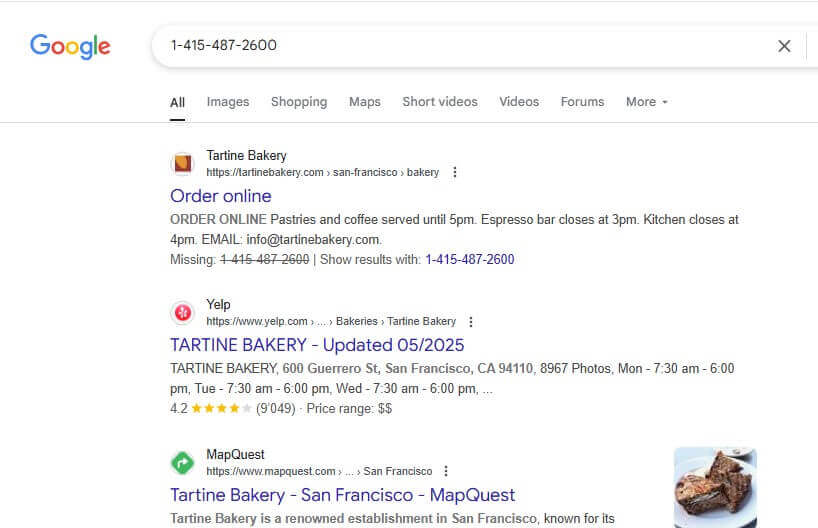
Task: Click the mapquest.com breadcrumb URL
Action: [x=319, y=471]
